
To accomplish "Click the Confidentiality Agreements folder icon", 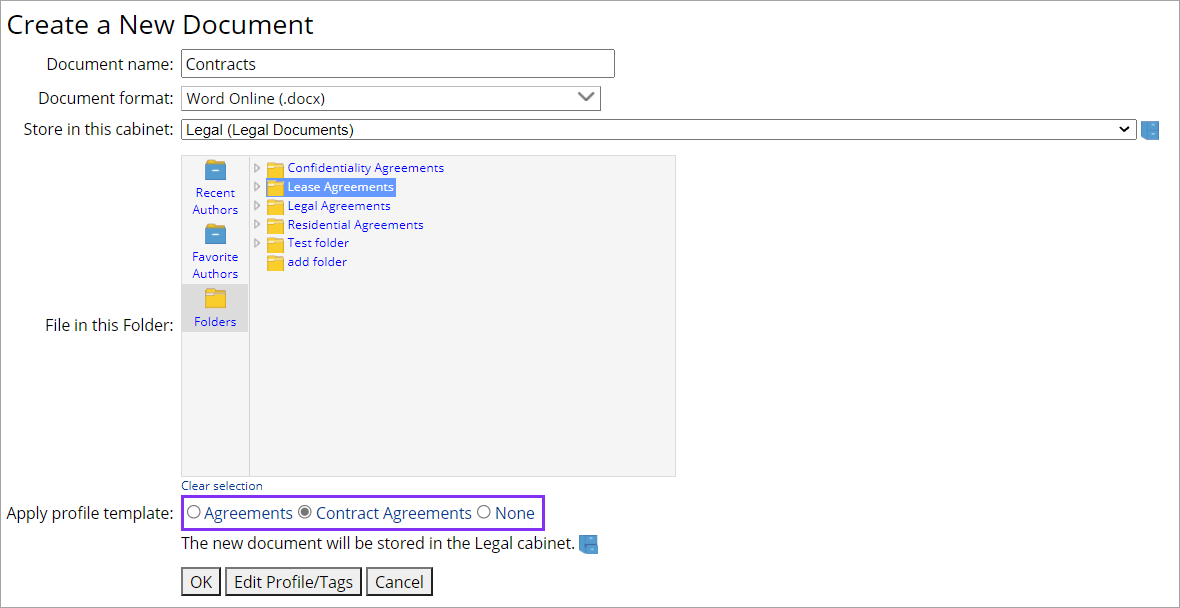I will click(x=274, y=168).
